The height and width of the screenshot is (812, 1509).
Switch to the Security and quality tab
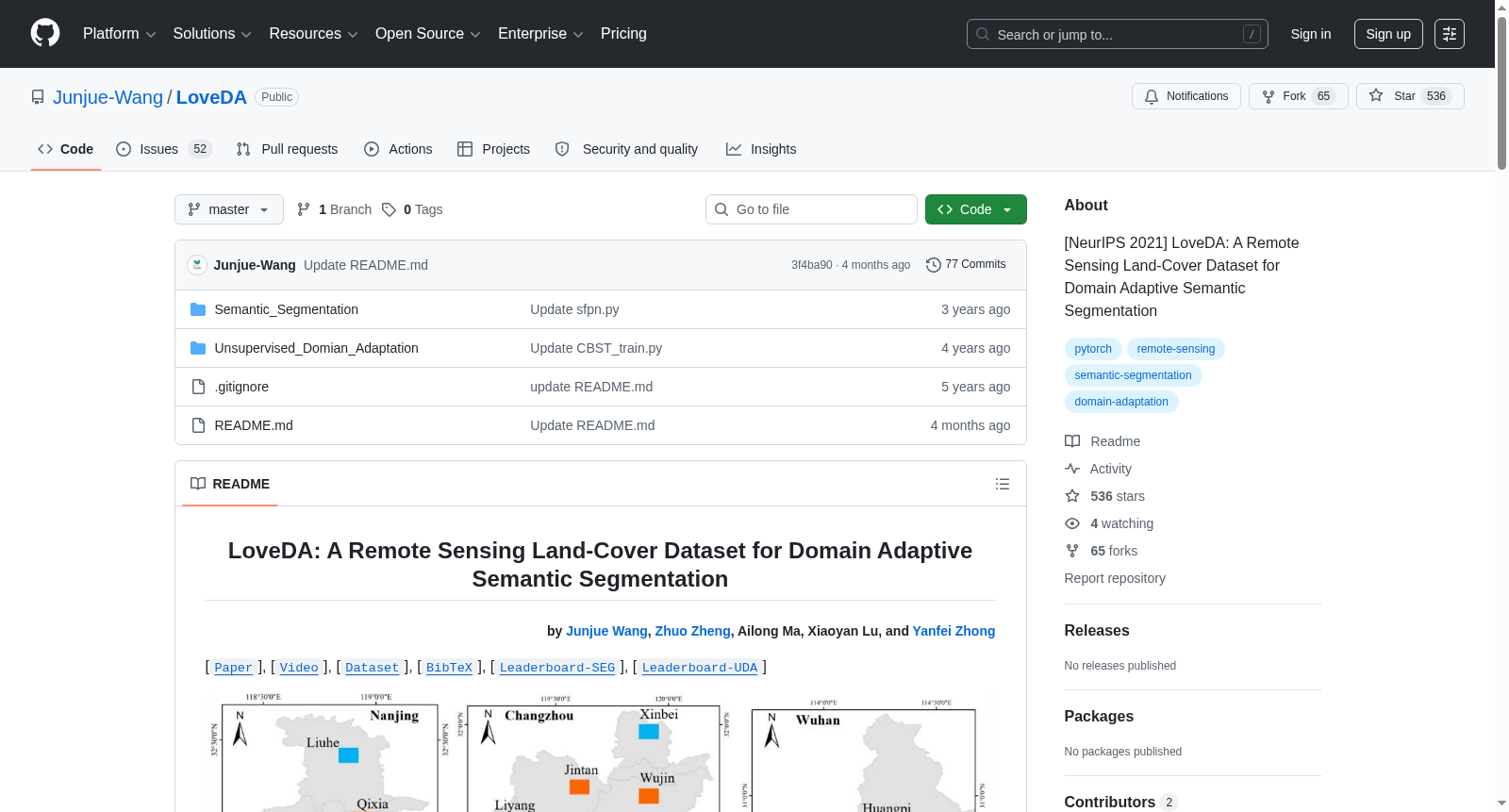click(x=627, y=149)
